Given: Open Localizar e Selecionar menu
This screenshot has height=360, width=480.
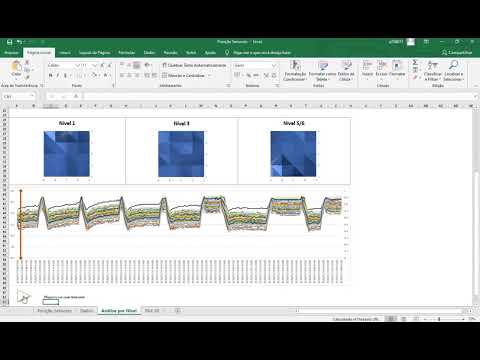Looking at the screenshot, I should [x=453, y=71].
